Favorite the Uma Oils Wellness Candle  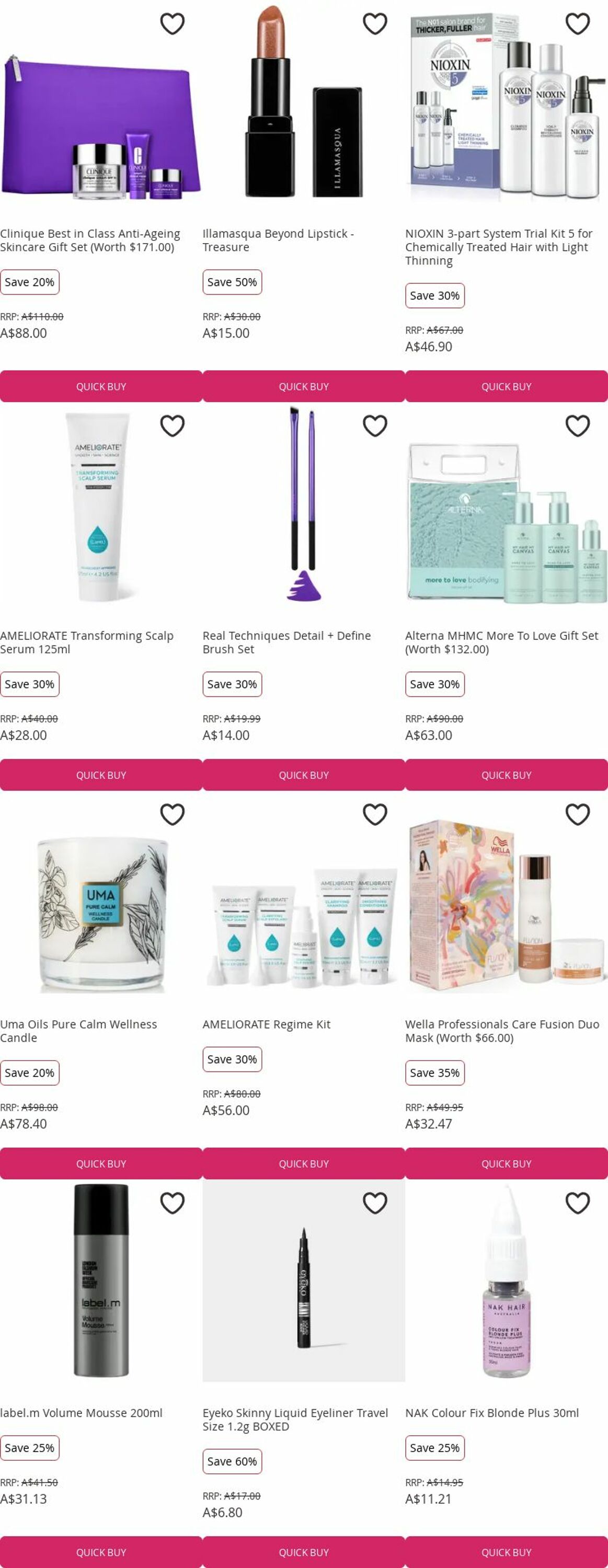click(x=172, y=814)
